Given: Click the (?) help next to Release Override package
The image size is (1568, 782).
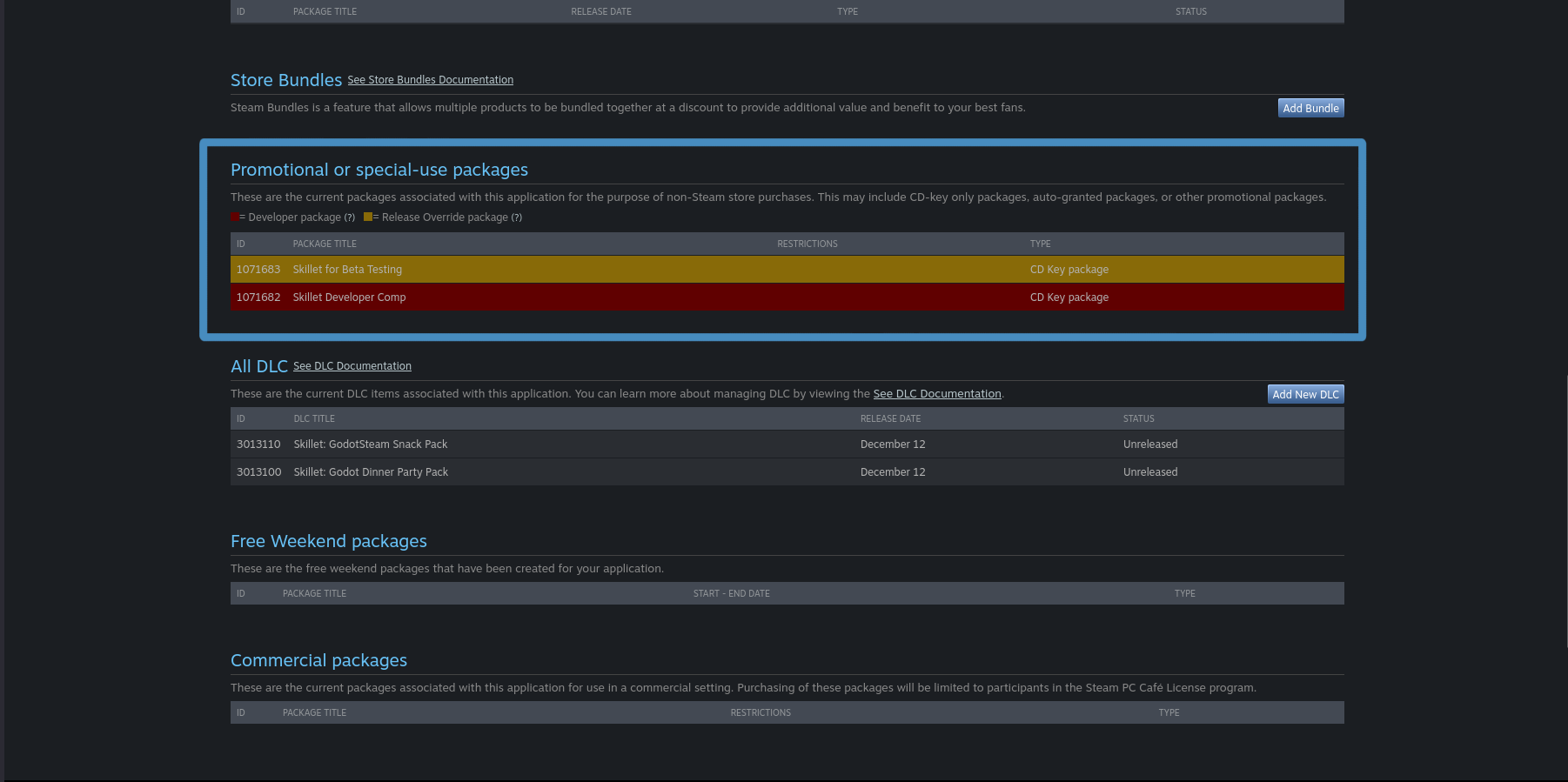Looking at the screenshot, I should 516,217.
